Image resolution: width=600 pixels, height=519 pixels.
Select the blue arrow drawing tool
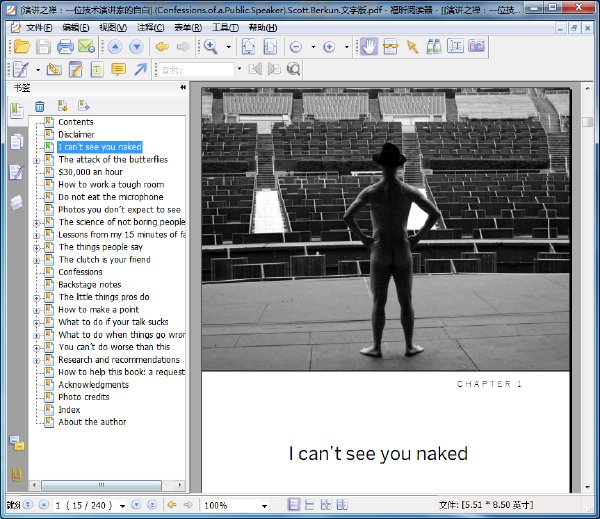pos(140,69)
